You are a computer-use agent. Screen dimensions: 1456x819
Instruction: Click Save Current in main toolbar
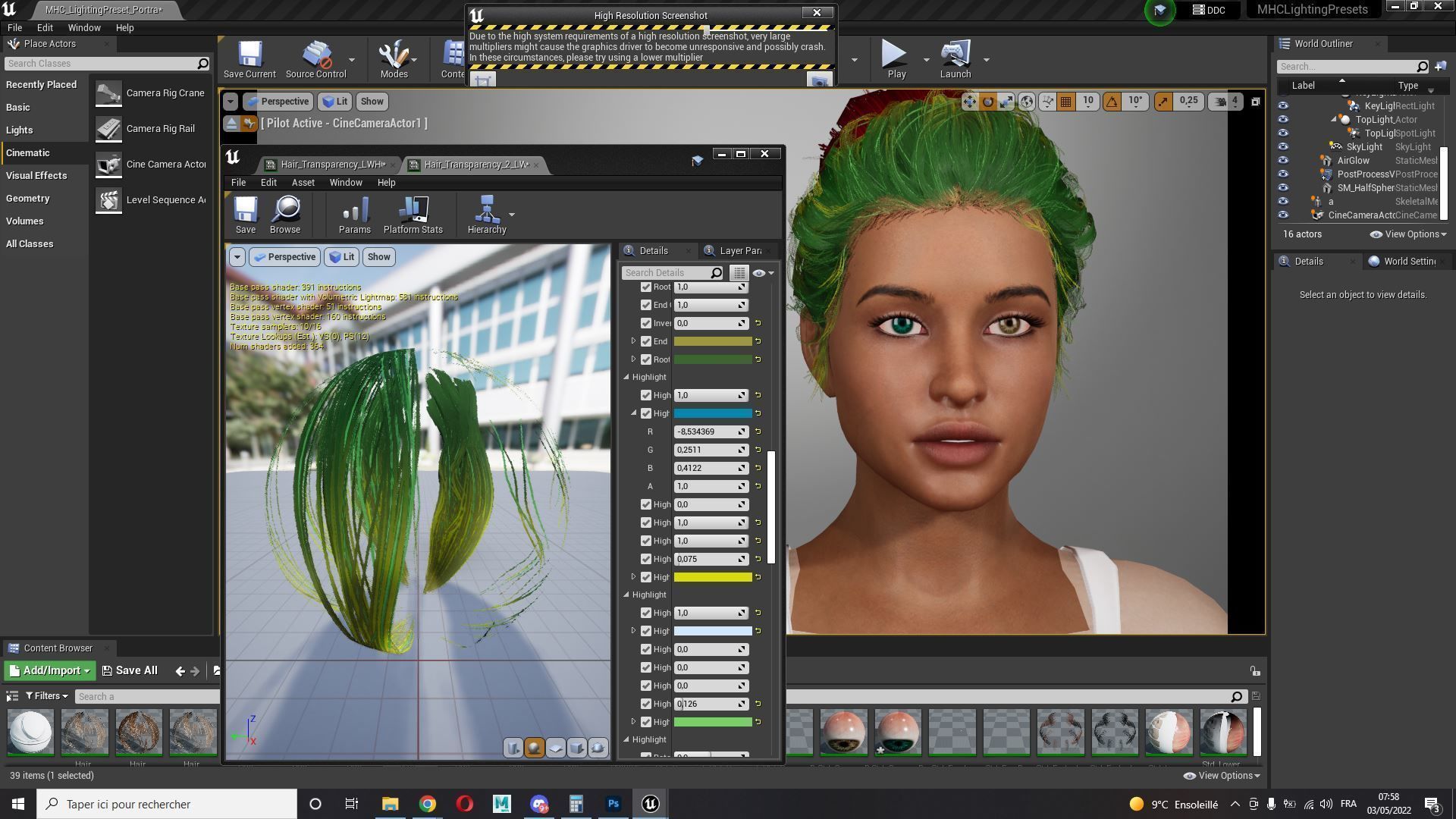(249, 60)
